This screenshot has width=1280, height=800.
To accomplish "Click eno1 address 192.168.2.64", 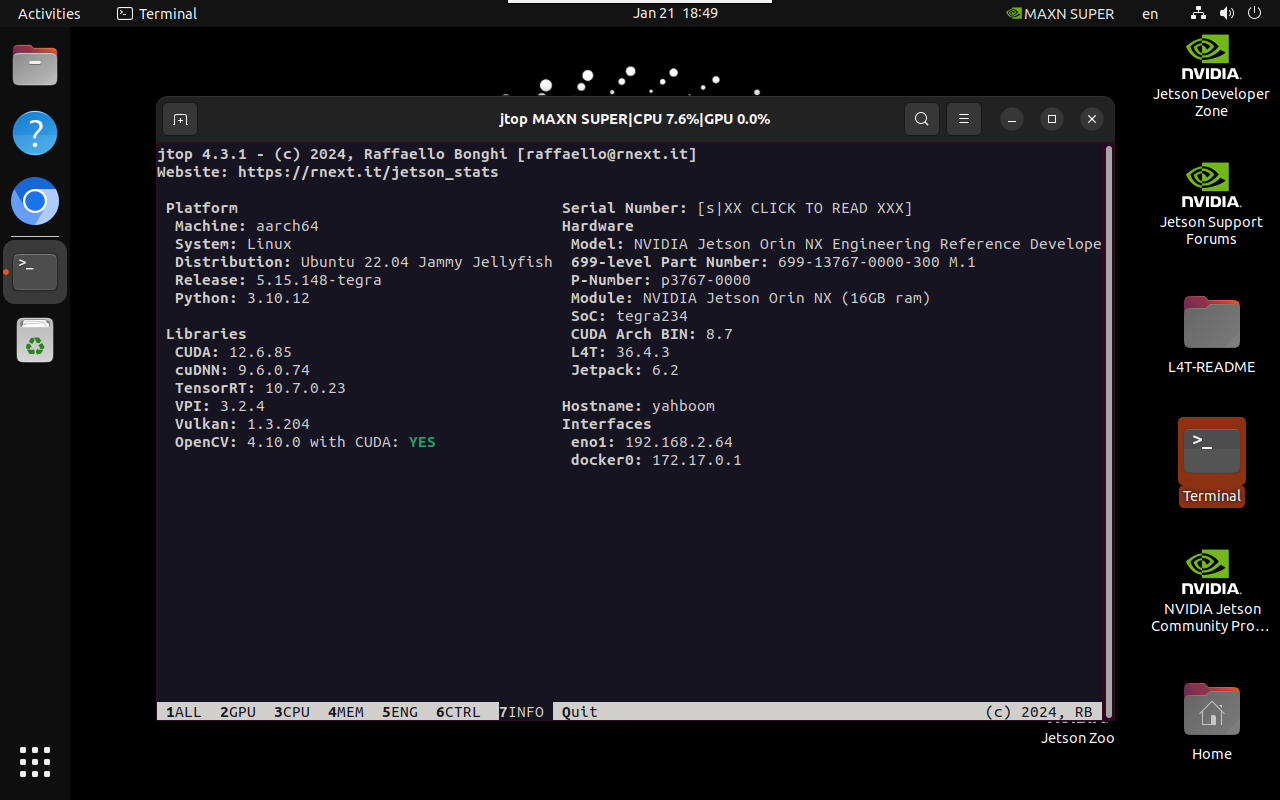I will coord(679,442).
